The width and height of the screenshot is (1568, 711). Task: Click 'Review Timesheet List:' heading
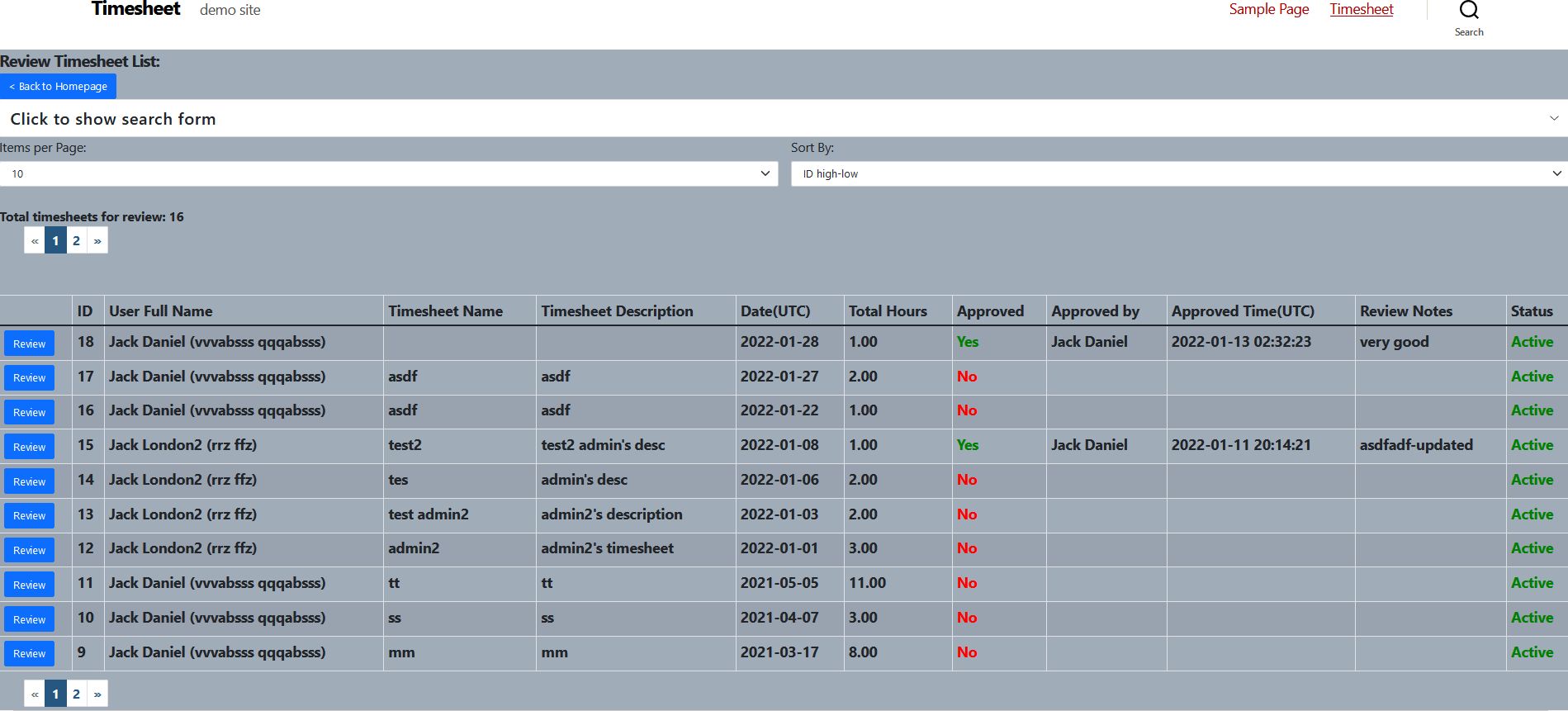tap(80, 61)
